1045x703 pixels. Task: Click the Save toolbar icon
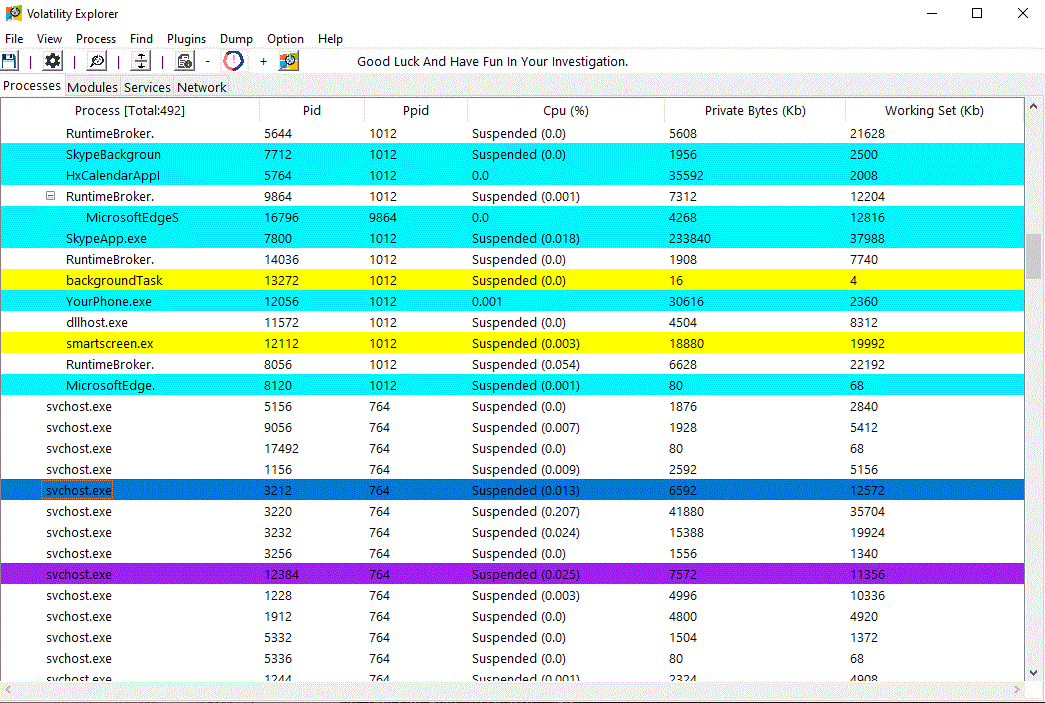tap(11, 60)
